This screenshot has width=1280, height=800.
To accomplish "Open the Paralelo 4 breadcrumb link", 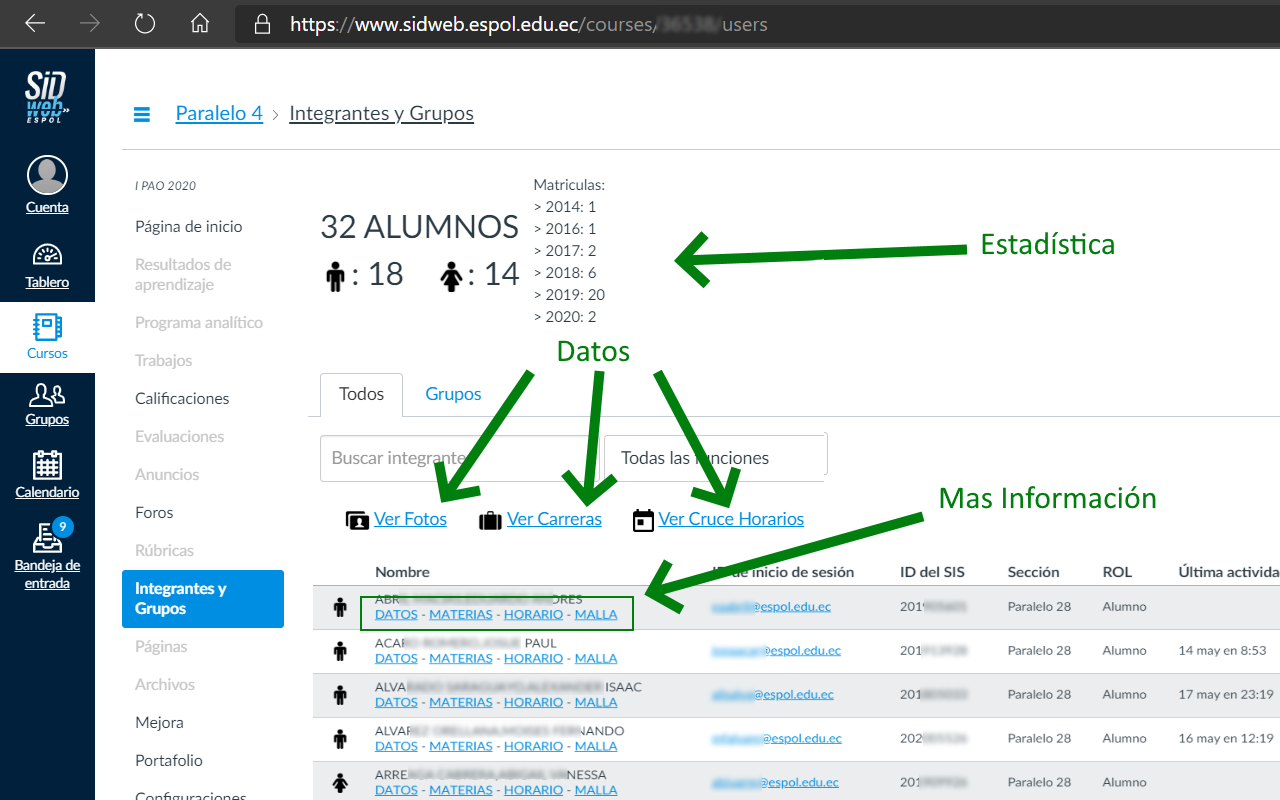I will 219,113.
